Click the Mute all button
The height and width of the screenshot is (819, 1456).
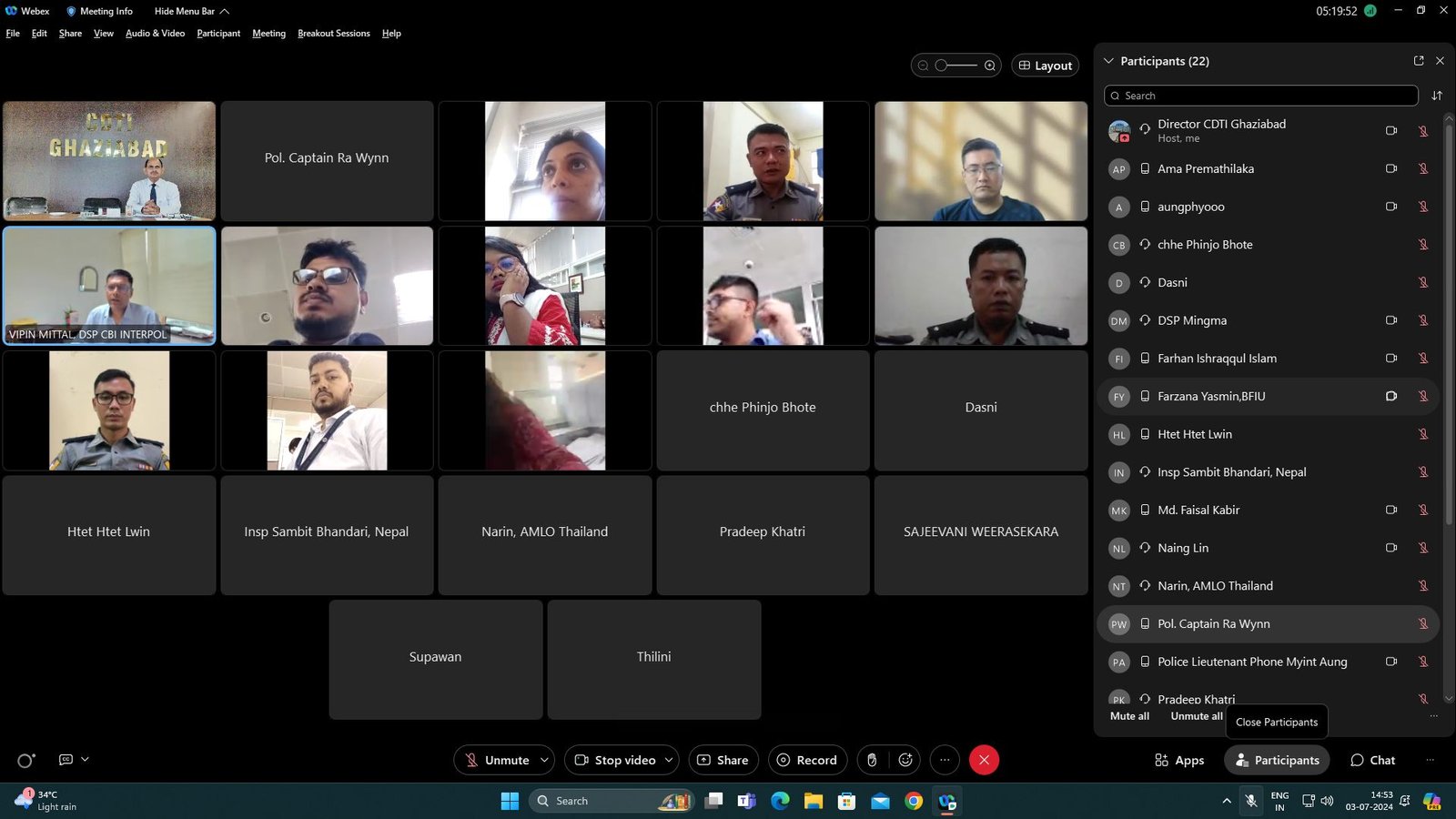(1129, 716)
